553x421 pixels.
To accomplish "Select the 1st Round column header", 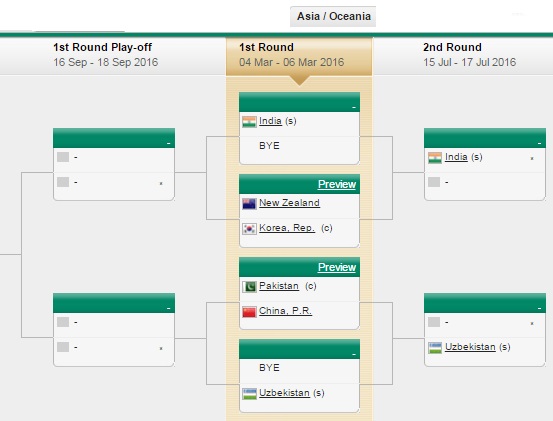I will point(299,55).
